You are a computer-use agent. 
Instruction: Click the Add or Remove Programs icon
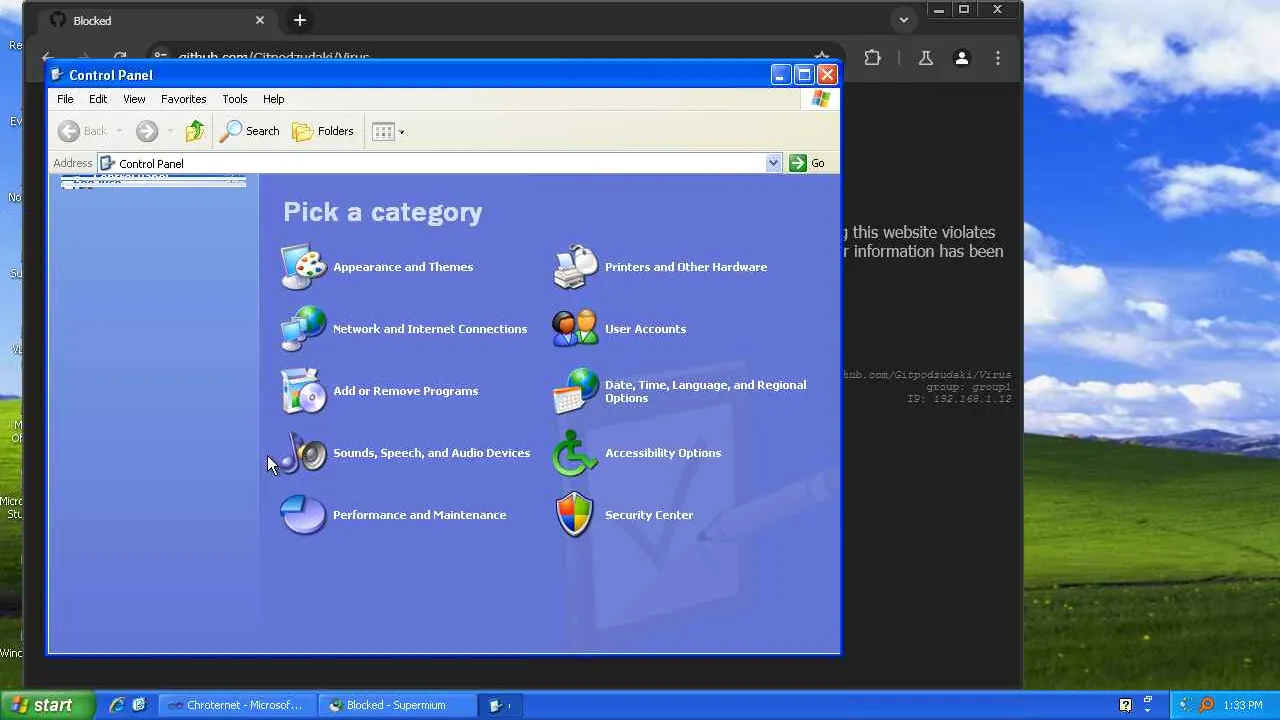(303, 391)
